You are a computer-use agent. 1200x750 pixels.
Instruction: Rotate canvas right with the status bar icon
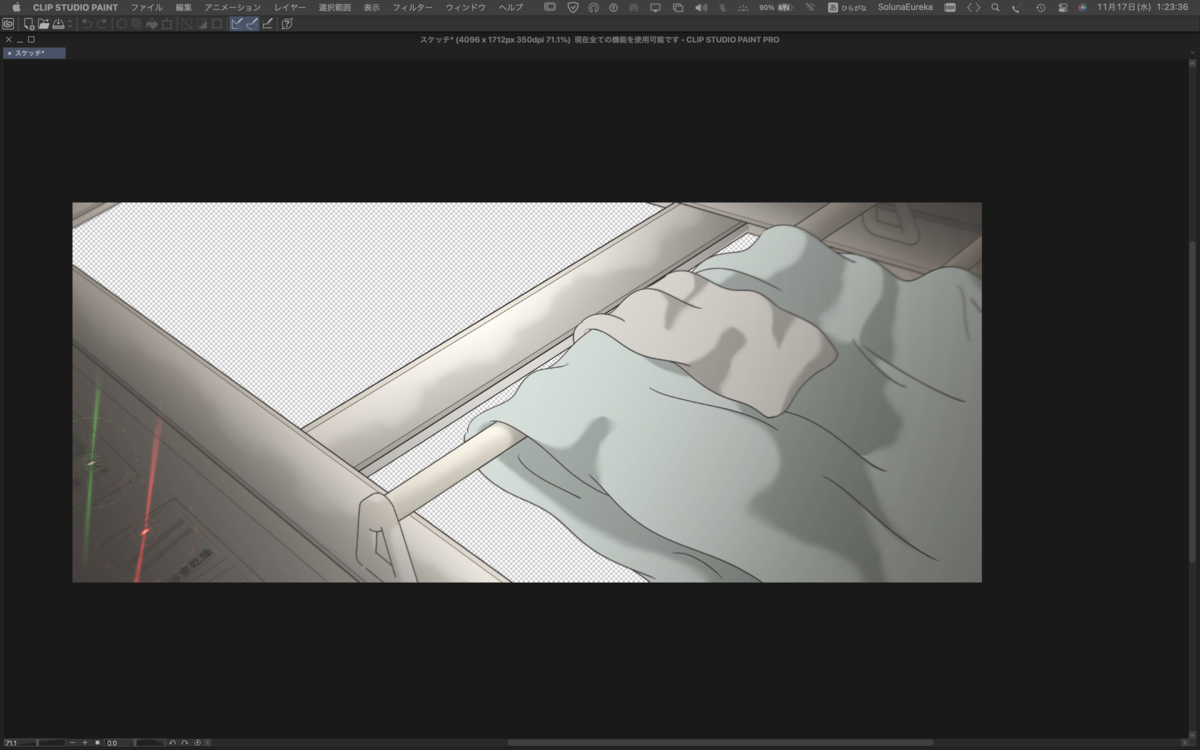click(x=185, y=743)
